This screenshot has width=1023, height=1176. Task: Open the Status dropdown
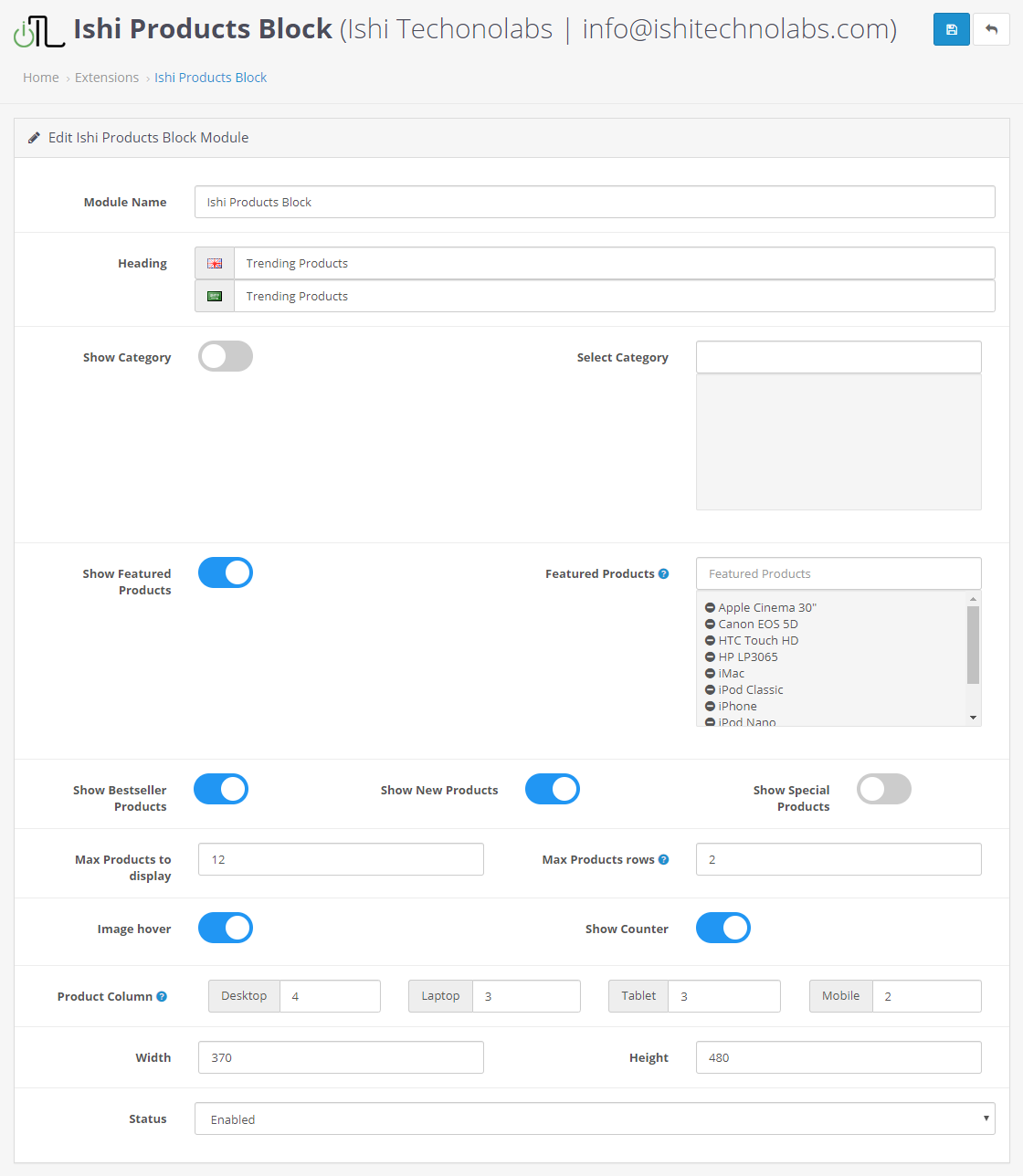(595, 1118)
